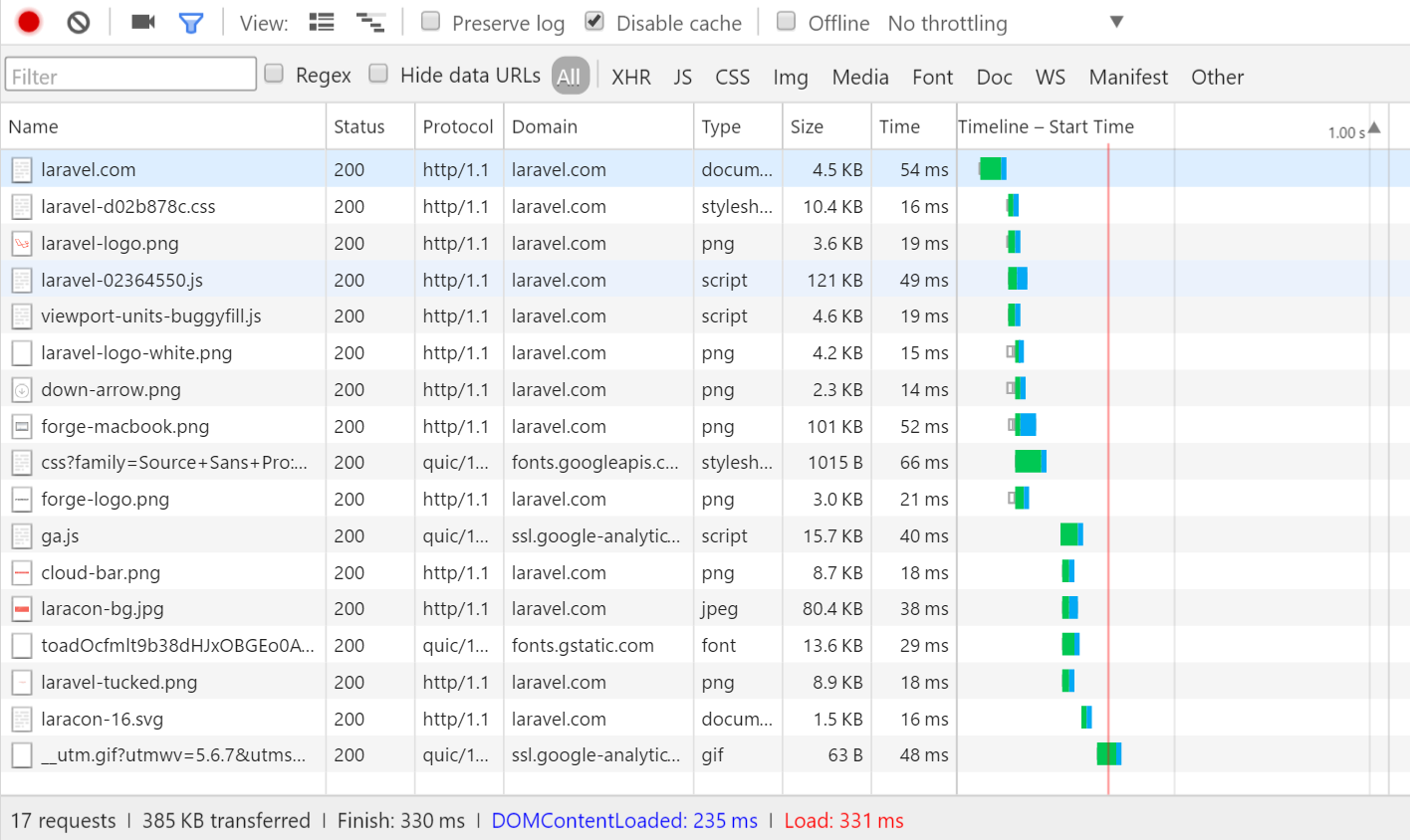Switch to large request rows view
The height and width of the screenshot is (840, 1410).
322,22
